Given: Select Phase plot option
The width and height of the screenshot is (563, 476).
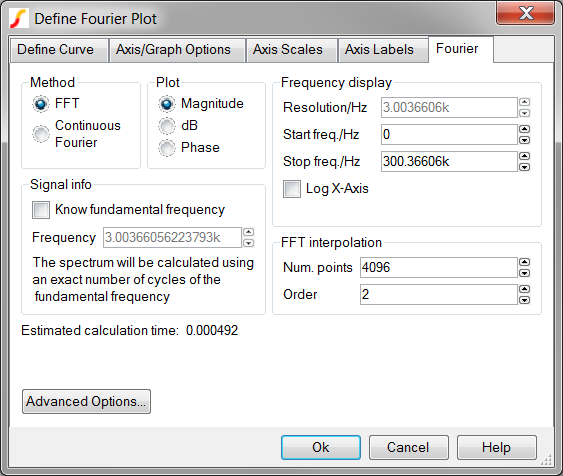Looking at the screenshot, I should click(x=167, y=148).
